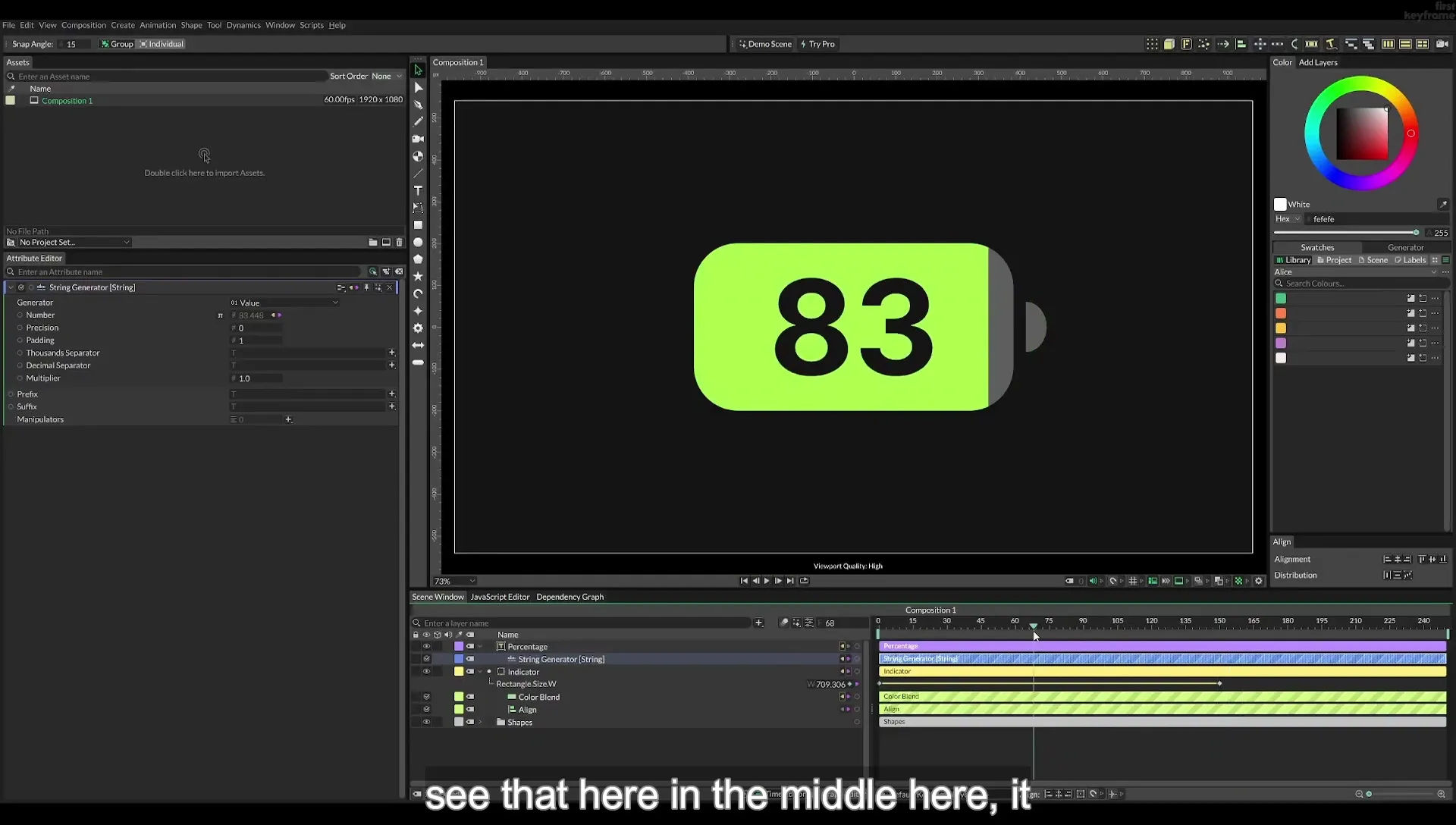Select the green swatch in Alice library
Viewport: 1456px width, 825px height.
coord(1281,299)
